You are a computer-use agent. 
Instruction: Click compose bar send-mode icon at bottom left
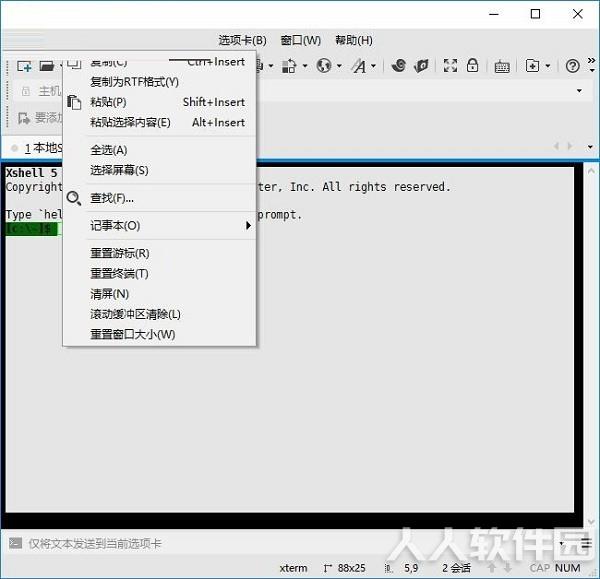15,543
